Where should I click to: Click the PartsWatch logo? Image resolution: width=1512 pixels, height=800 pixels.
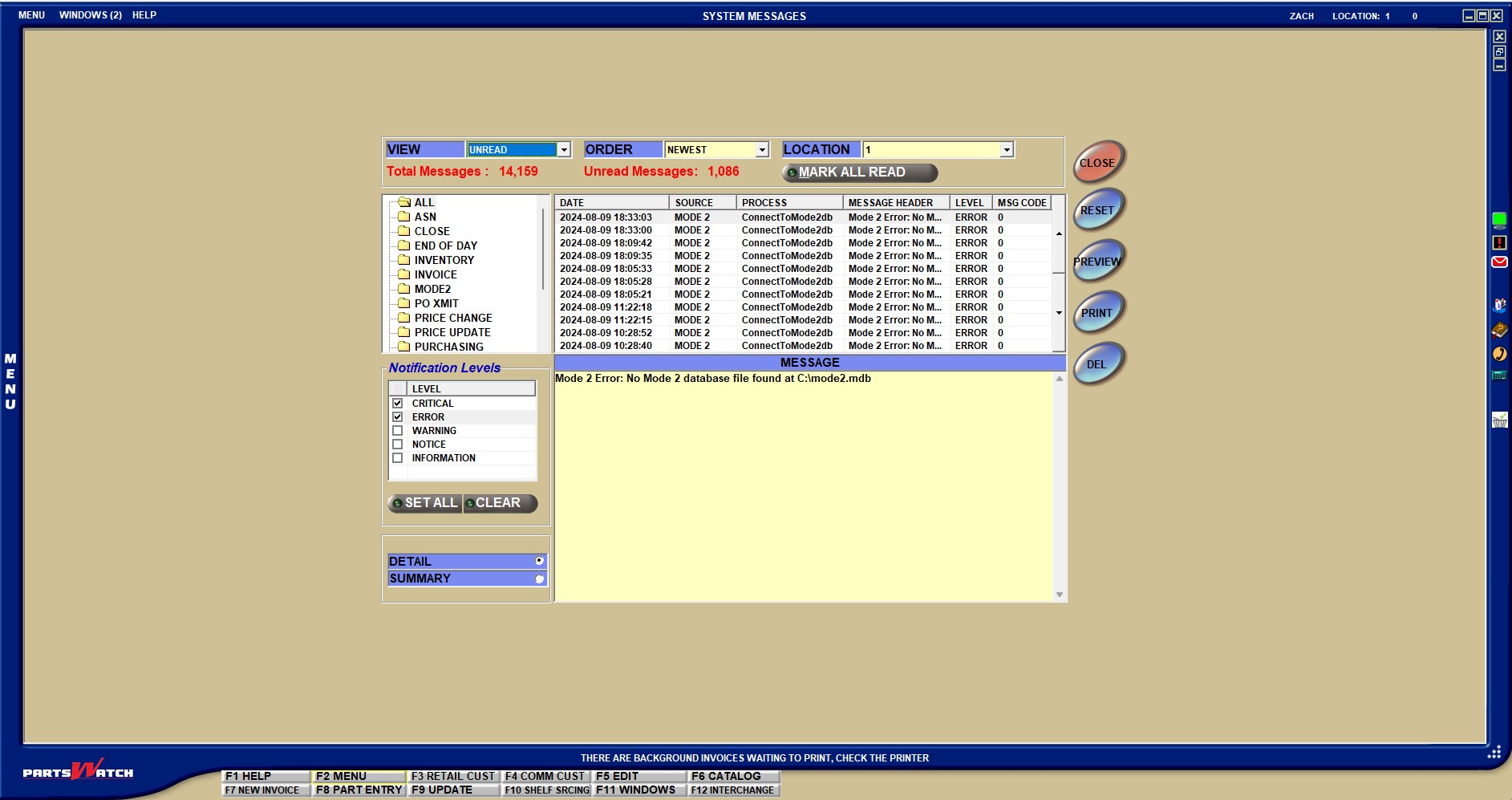tap(78, 771)
